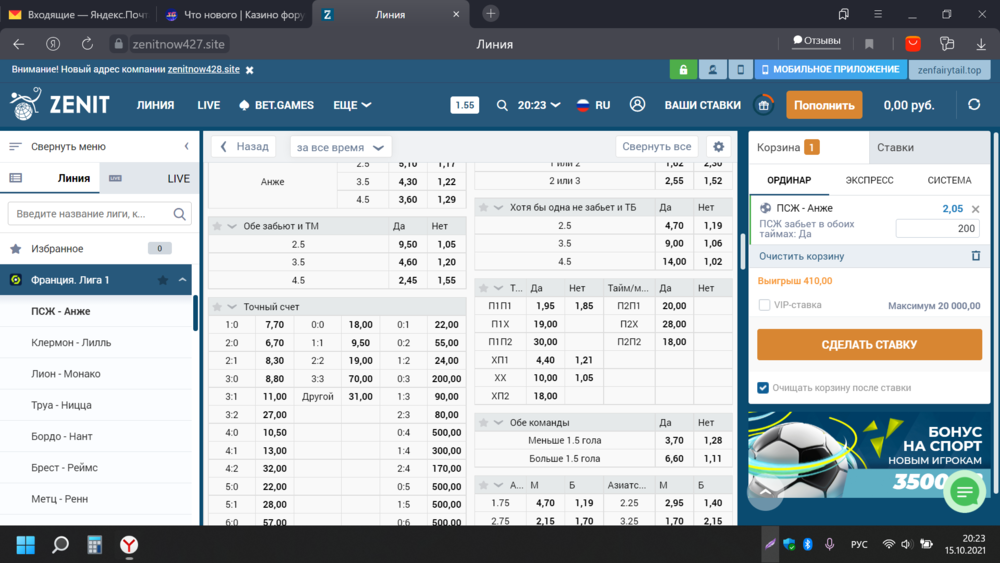
Task: Click the green lock icon button
Action: pos(682,69)
